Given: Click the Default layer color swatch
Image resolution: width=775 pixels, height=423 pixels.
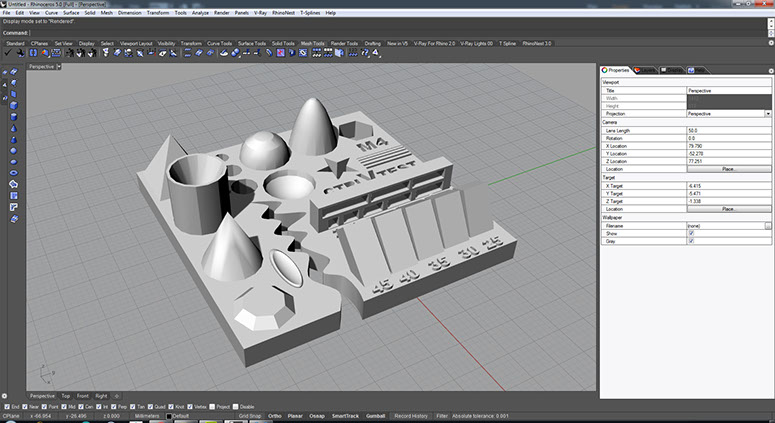Looking at the screenshot, I should (x=169, y=416).
